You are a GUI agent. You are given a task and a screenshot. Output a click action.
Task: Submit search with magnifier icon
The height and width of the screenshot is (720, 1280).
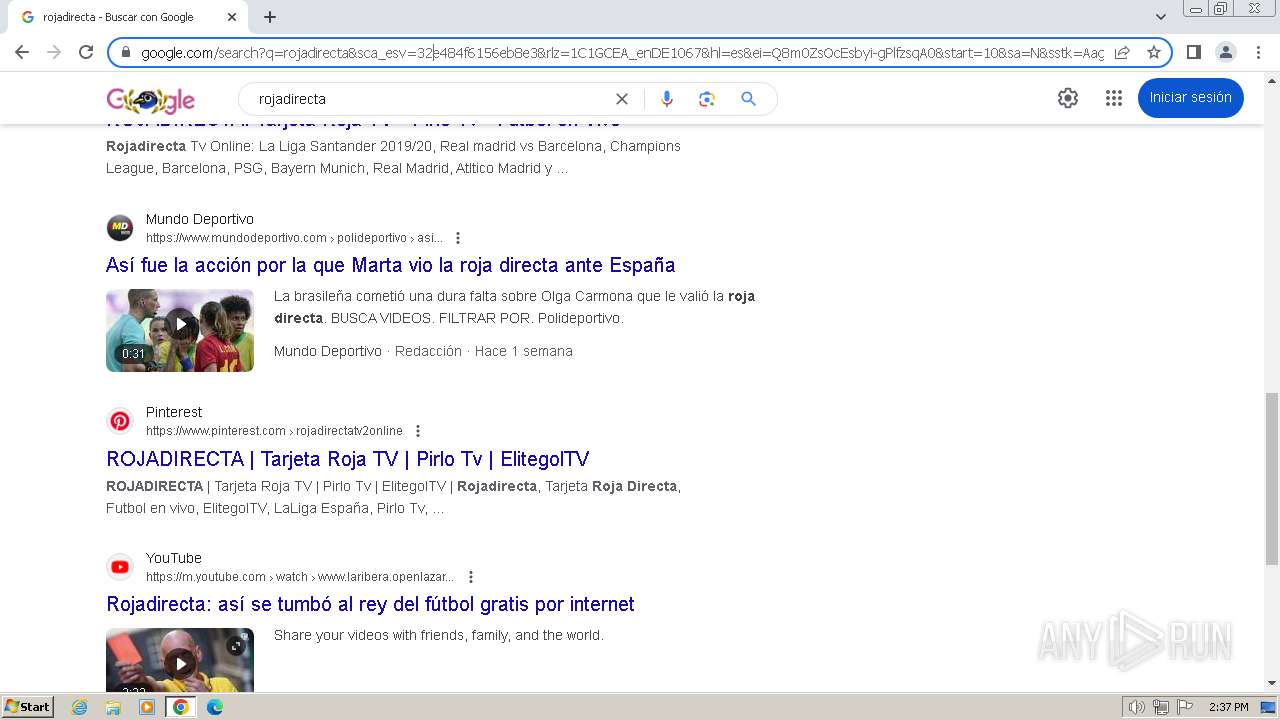tap(748, 99)
